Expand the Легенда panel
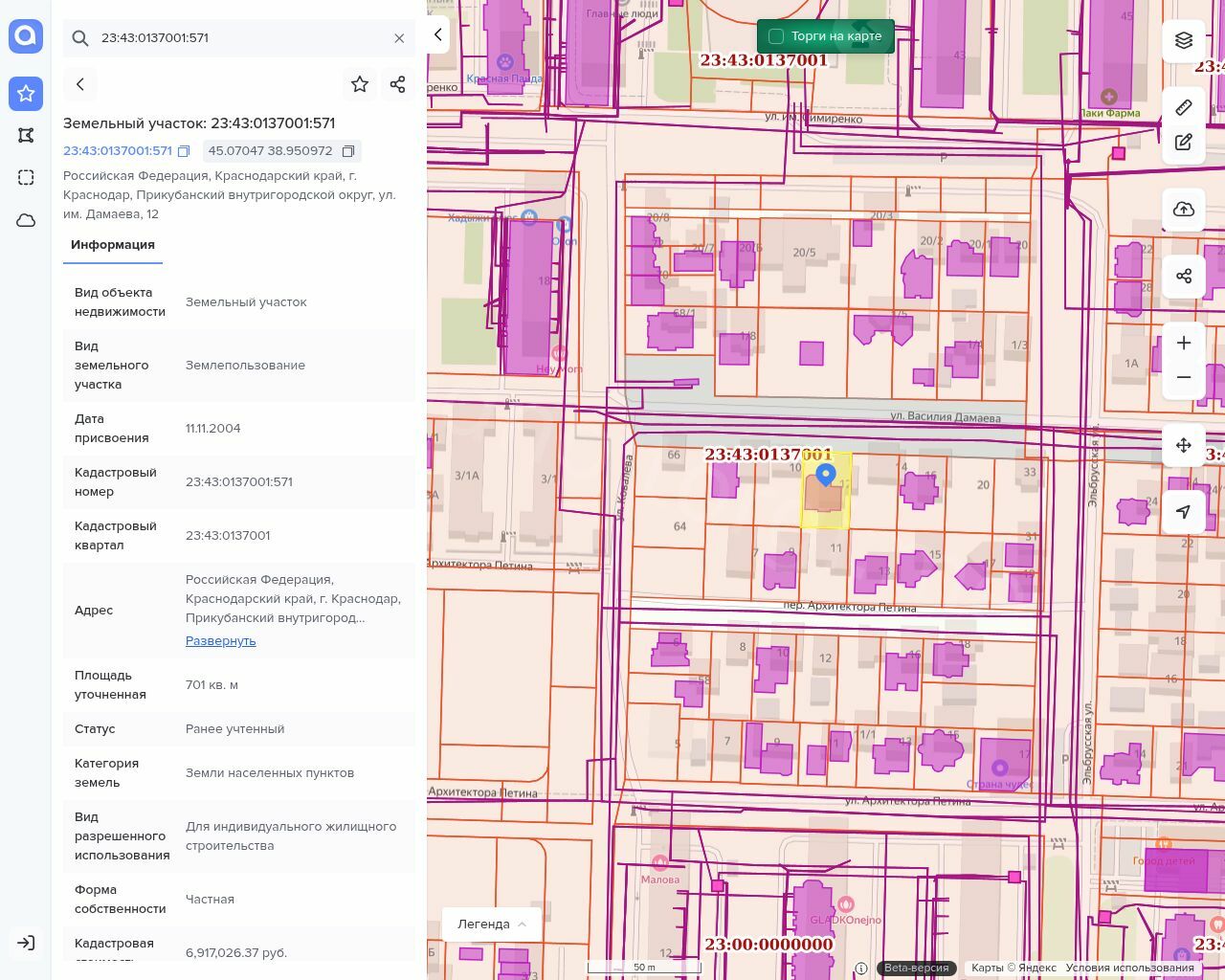1225x980 pixels. (492, 924)
